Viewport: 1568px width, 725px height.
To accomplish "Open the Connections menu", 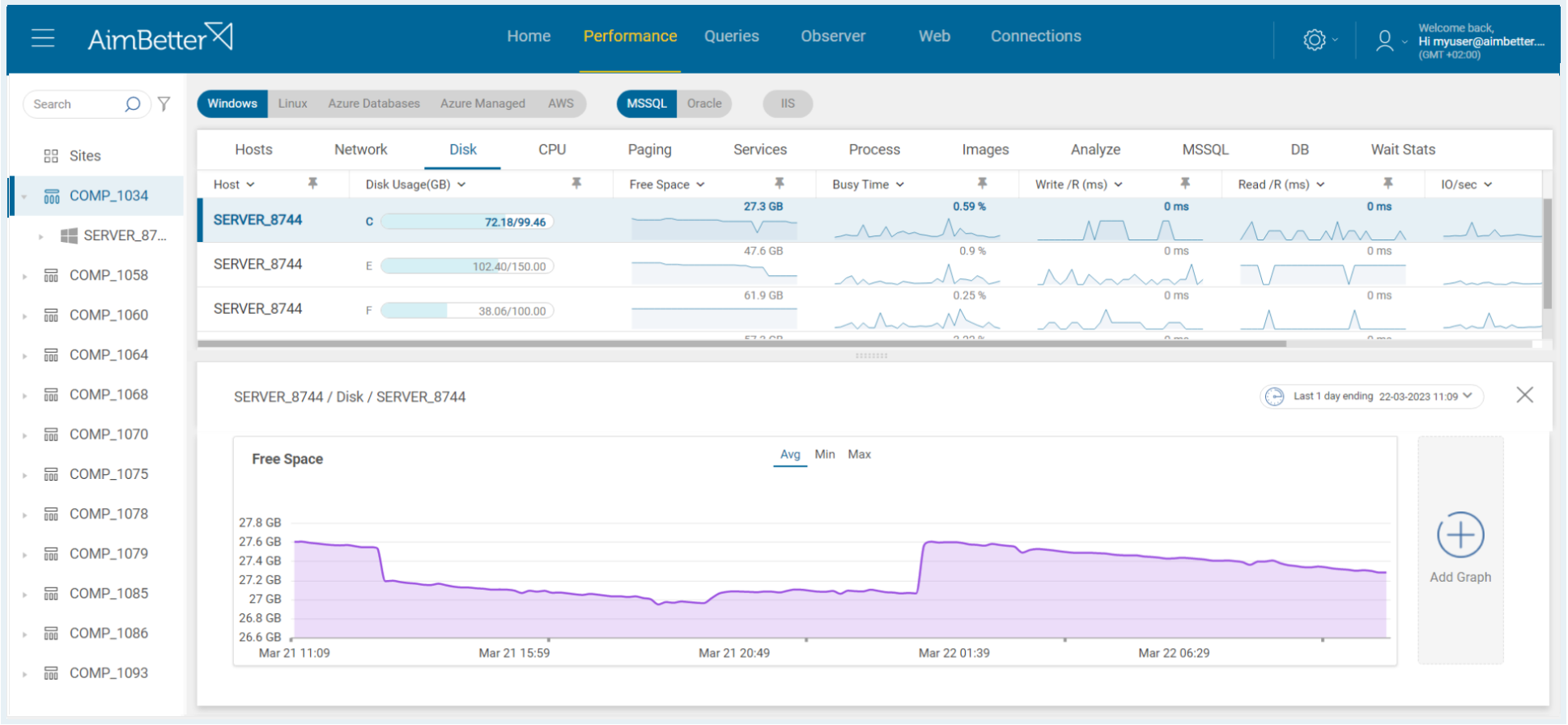I will [x=1035, y=36].
